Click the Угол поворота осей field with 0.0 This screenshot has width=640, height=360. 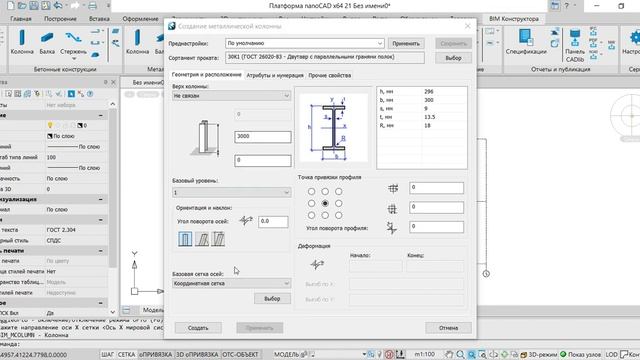click(x=273, y=221)
